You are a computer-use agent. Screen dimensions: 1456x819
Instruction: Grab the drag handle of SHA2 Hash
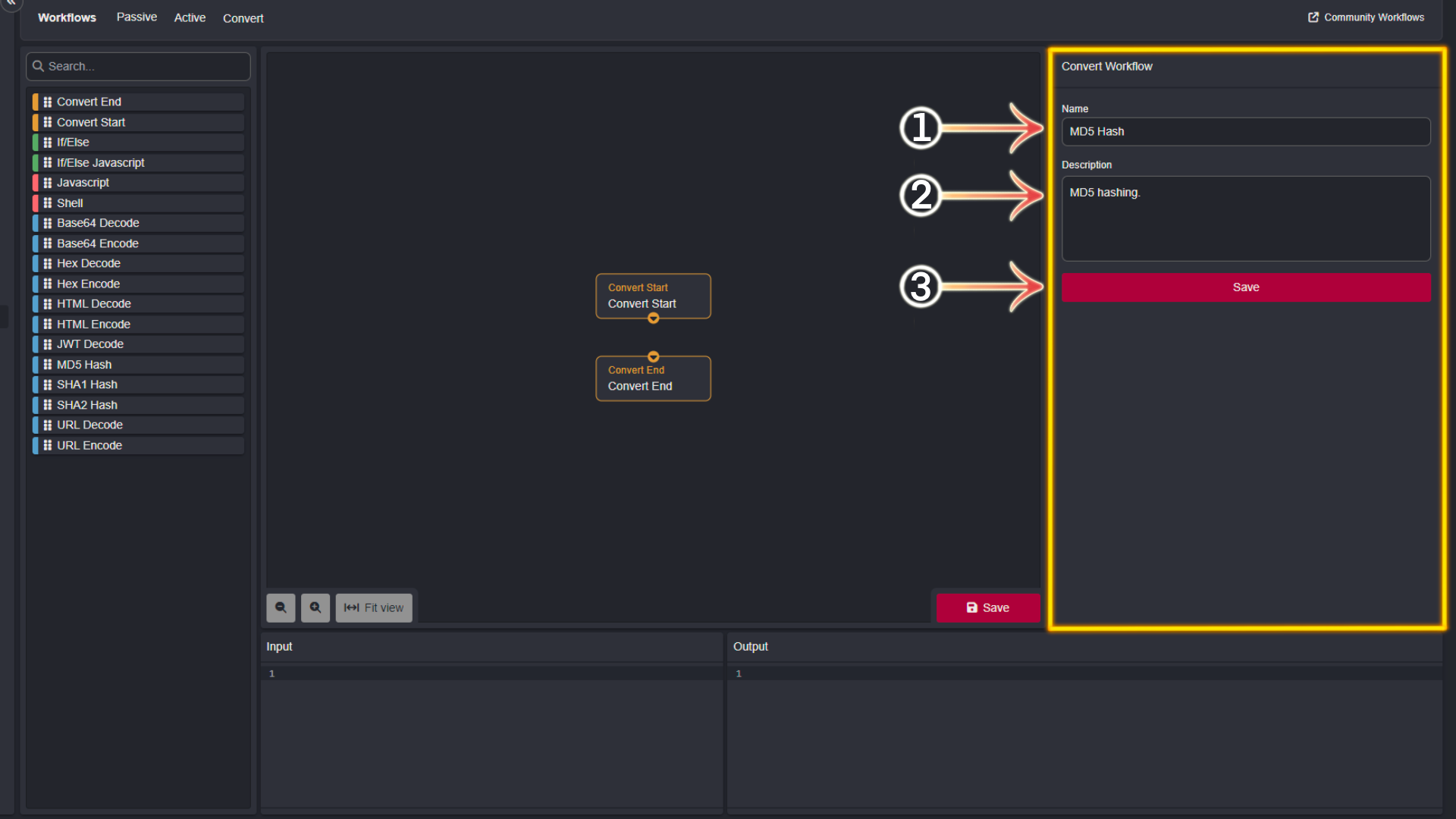pyautogui.click(x=48, y=405)
